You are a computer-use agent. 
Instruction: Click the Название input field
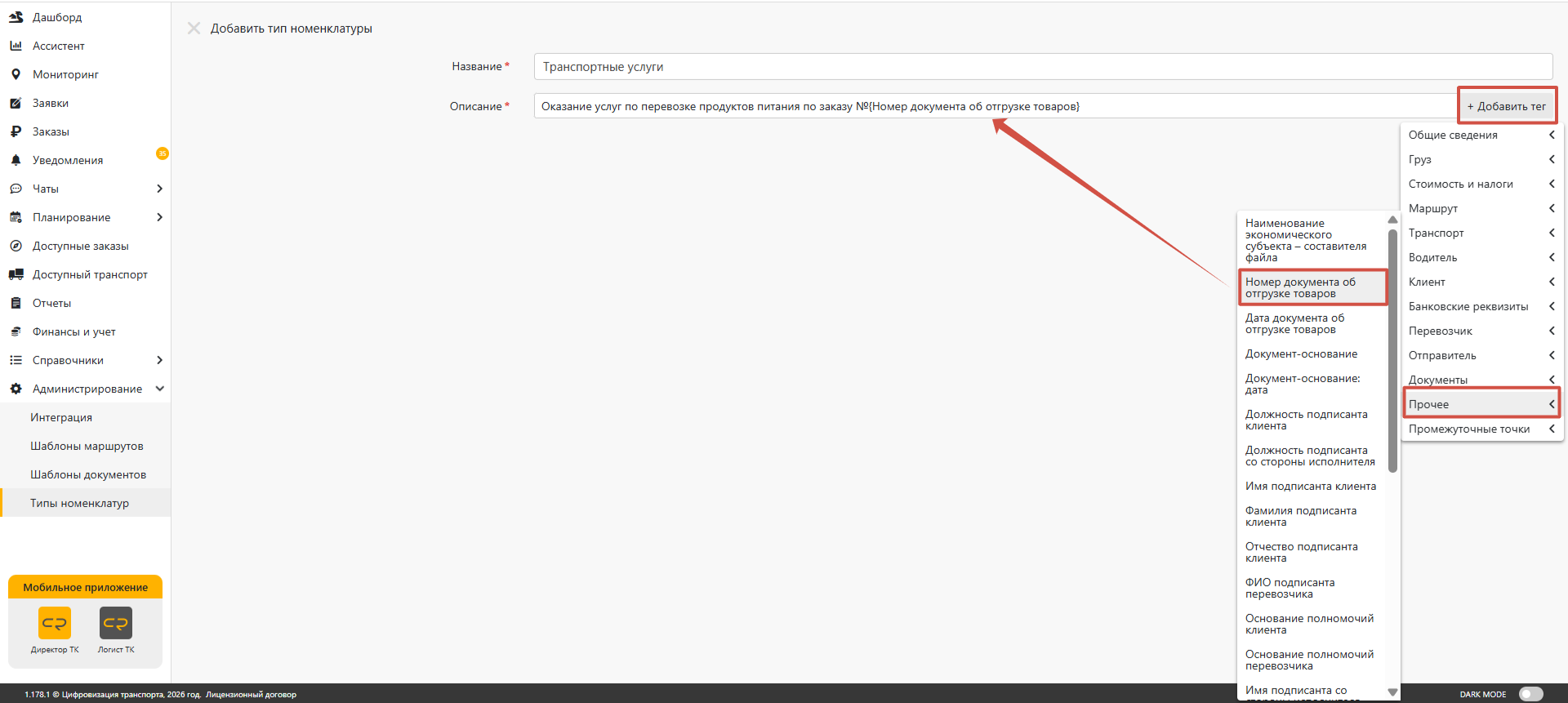point(1043,67)
